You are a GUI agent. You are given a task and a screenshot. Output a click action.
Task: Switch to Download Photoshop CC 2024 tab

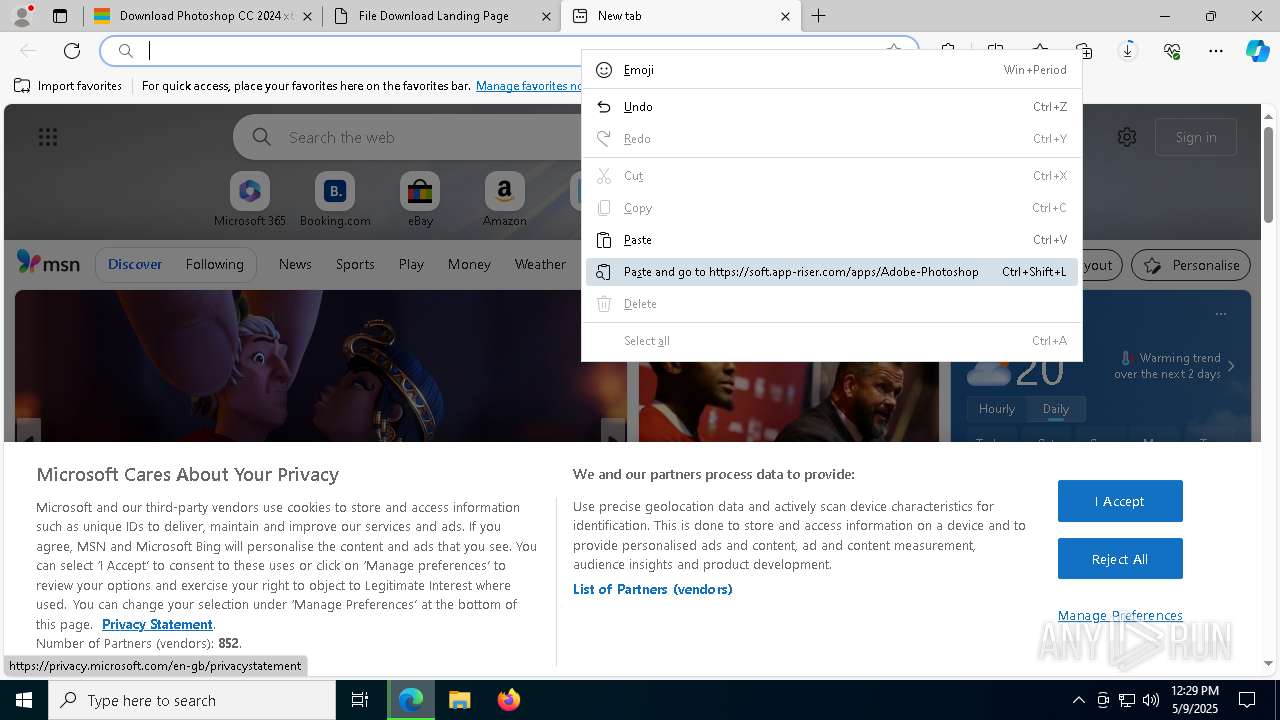point(202,16)
